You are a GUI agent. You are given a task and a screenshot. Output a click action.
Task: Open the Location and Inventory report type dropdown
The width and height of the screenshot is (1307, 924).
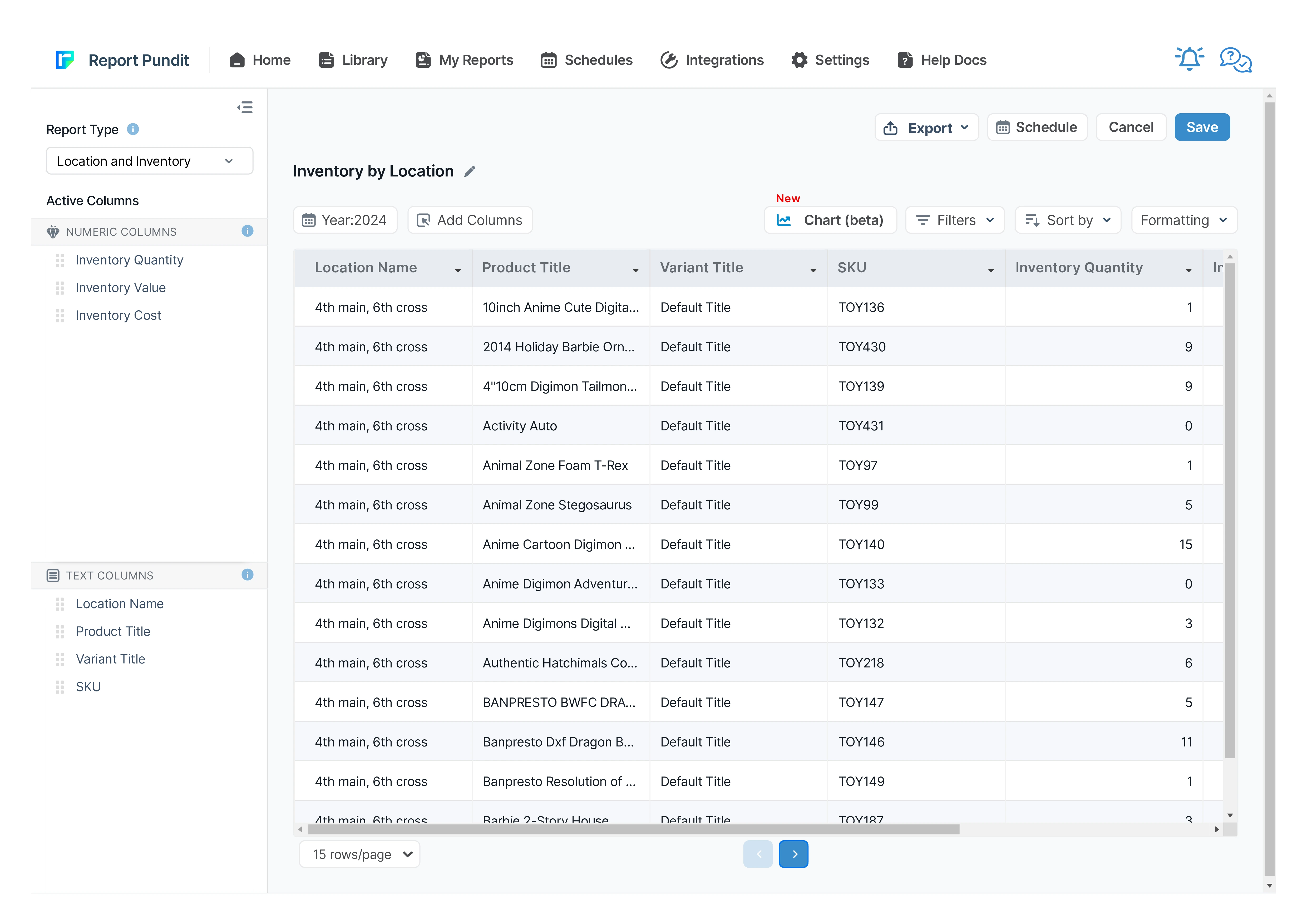coord(149,161)
